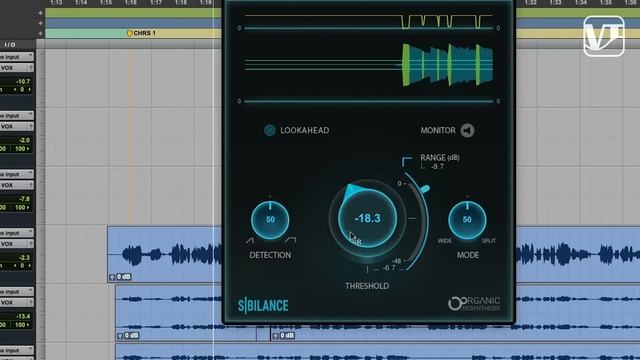Open VOX output selector above volume -10.7
Image resolution: width=640 pixels, height=360 pixels.
tap(16, 68)
